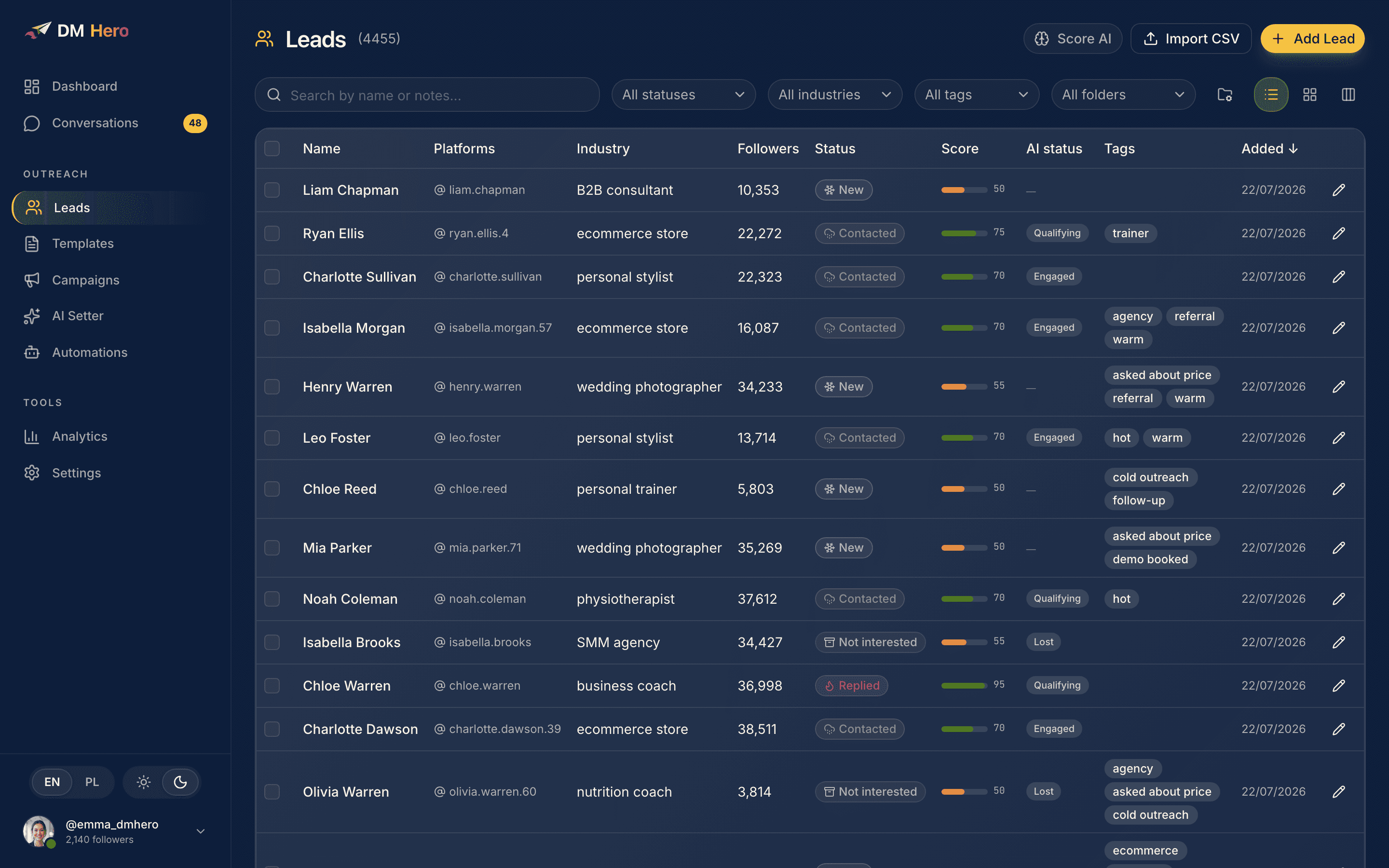Switch to light theme sun icon
The image size is (1389, 868).
point(144,782)
